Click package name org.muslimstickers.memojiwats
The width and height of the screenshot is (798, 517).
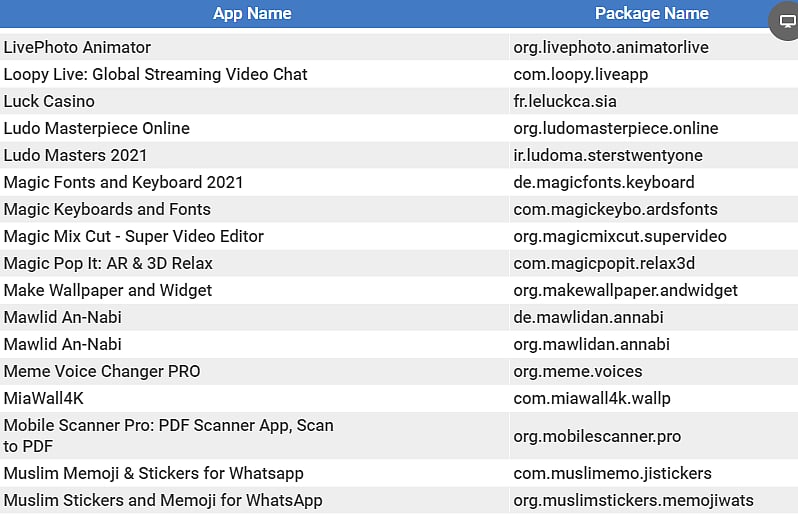pyautogui.click(x=633, y=500)
